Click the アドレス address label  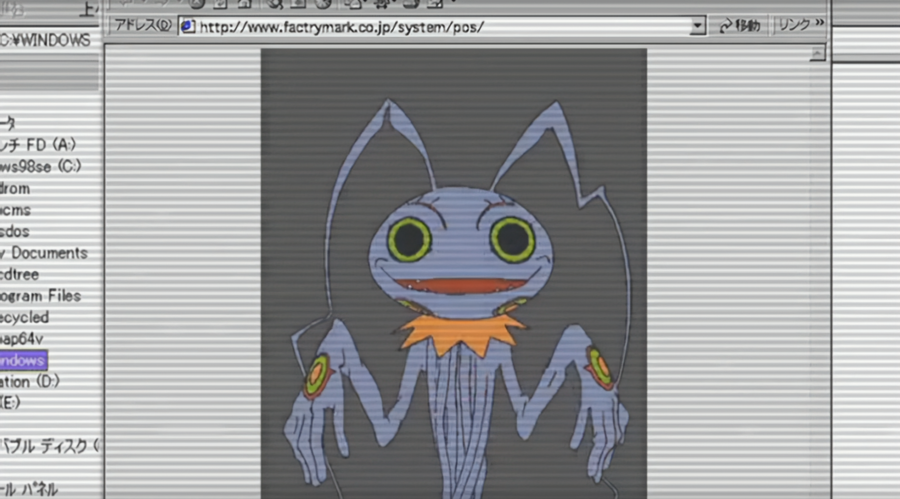pos(142,25)
